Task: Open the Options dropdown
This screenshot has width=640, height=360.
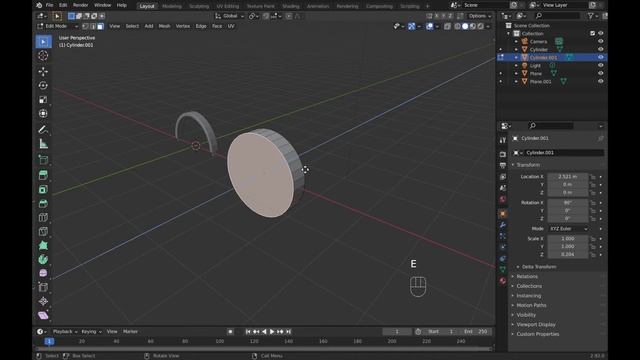Action: [x=480, y=16]
